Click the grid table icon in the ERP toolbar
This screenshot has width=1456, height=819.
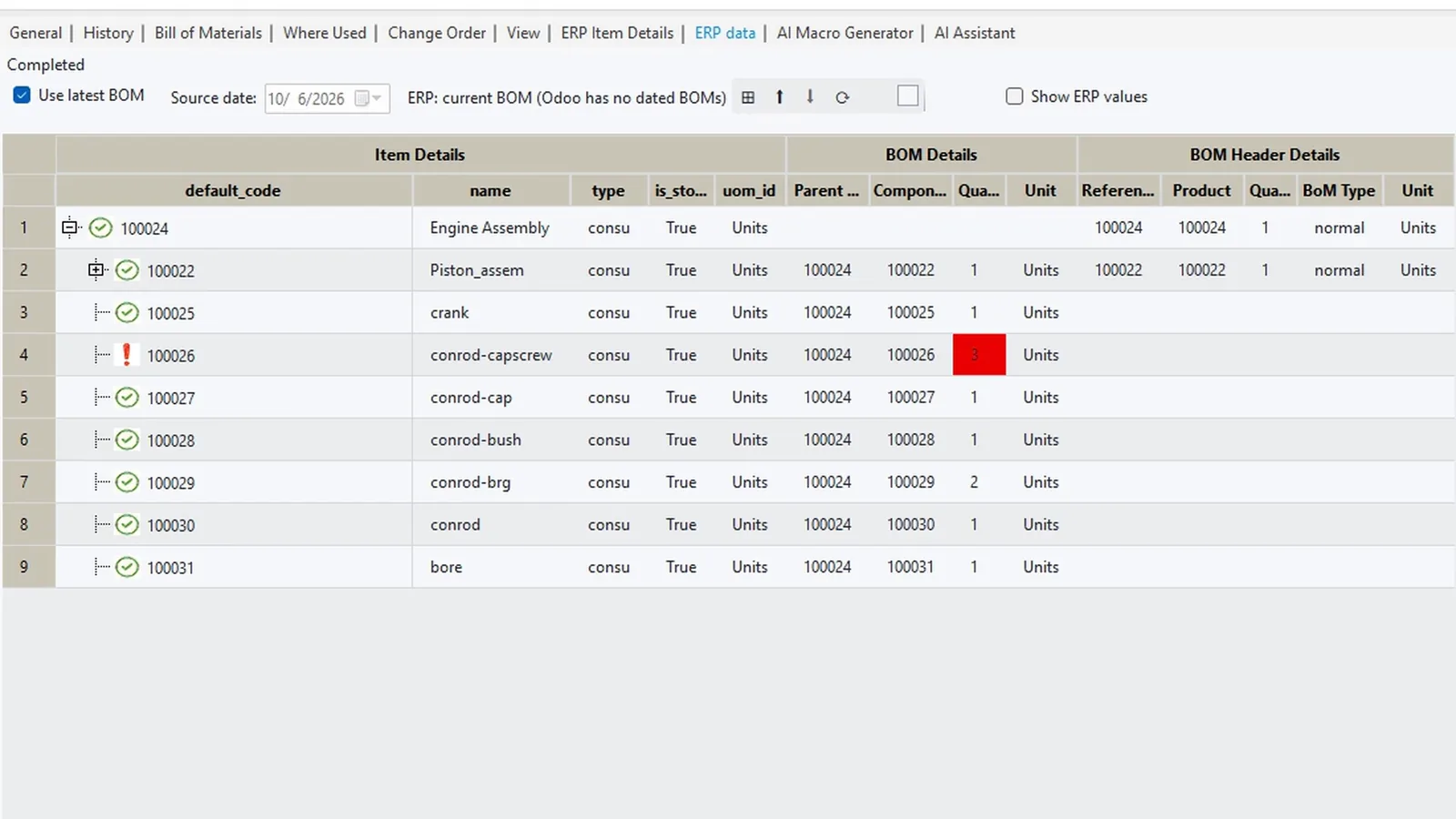coord(748,97)
